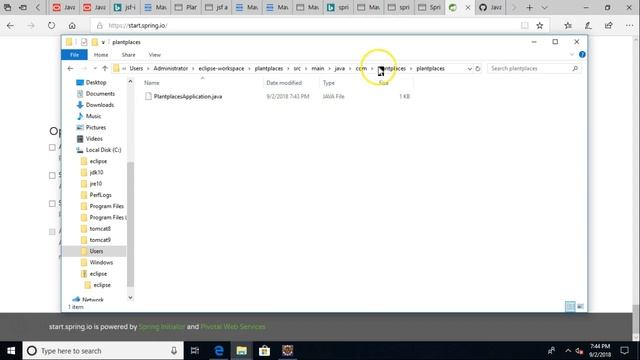The height and width of the screenshot is (360, 640).
Task: Switch to details view in Explorer
Action: point(570,306)
